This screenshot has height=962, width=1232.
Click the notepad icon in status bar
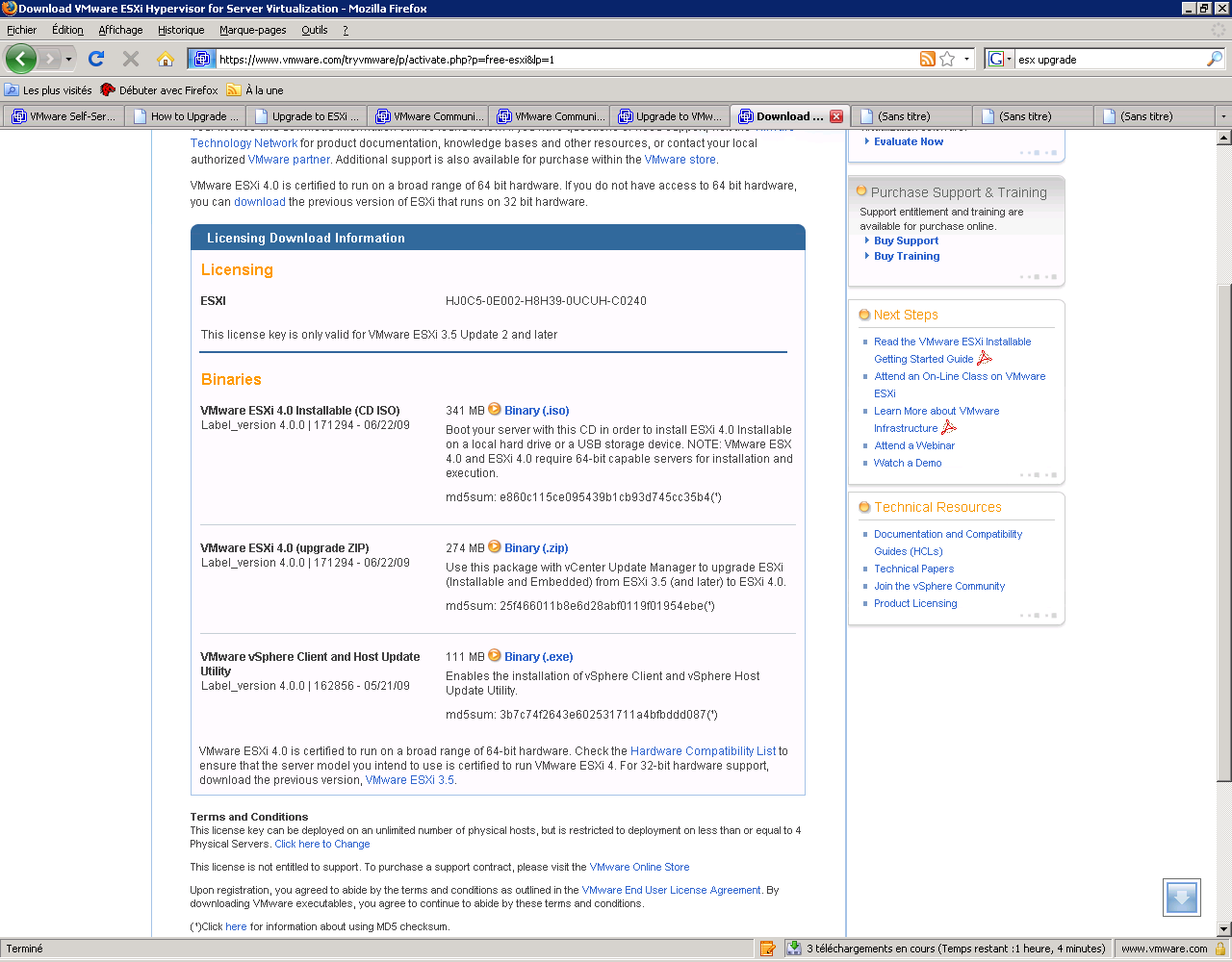[x=767, y=949]
